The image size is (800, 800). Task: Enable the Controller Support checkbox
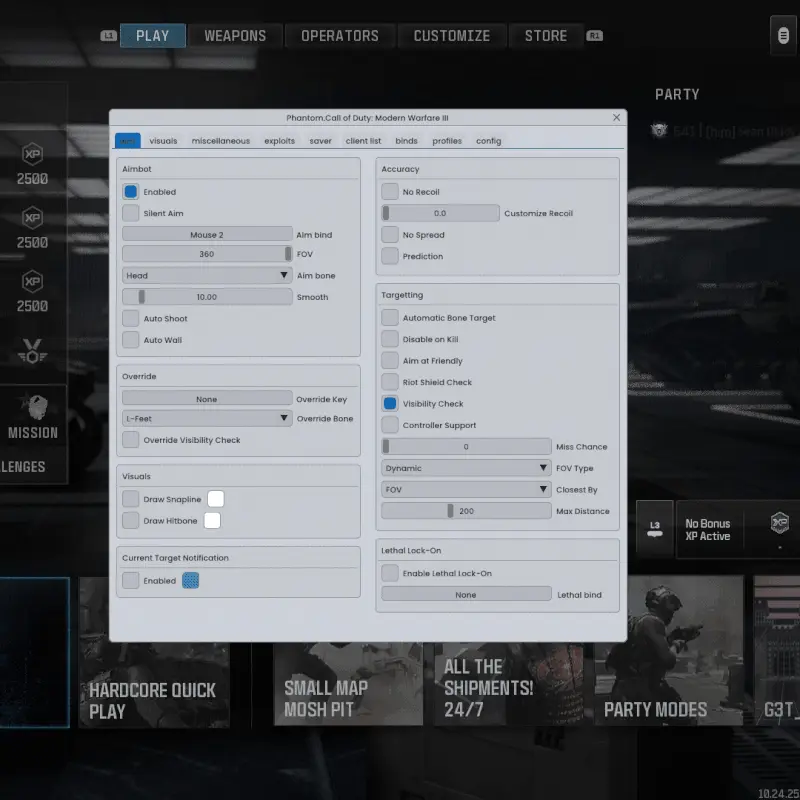[390, 425]
